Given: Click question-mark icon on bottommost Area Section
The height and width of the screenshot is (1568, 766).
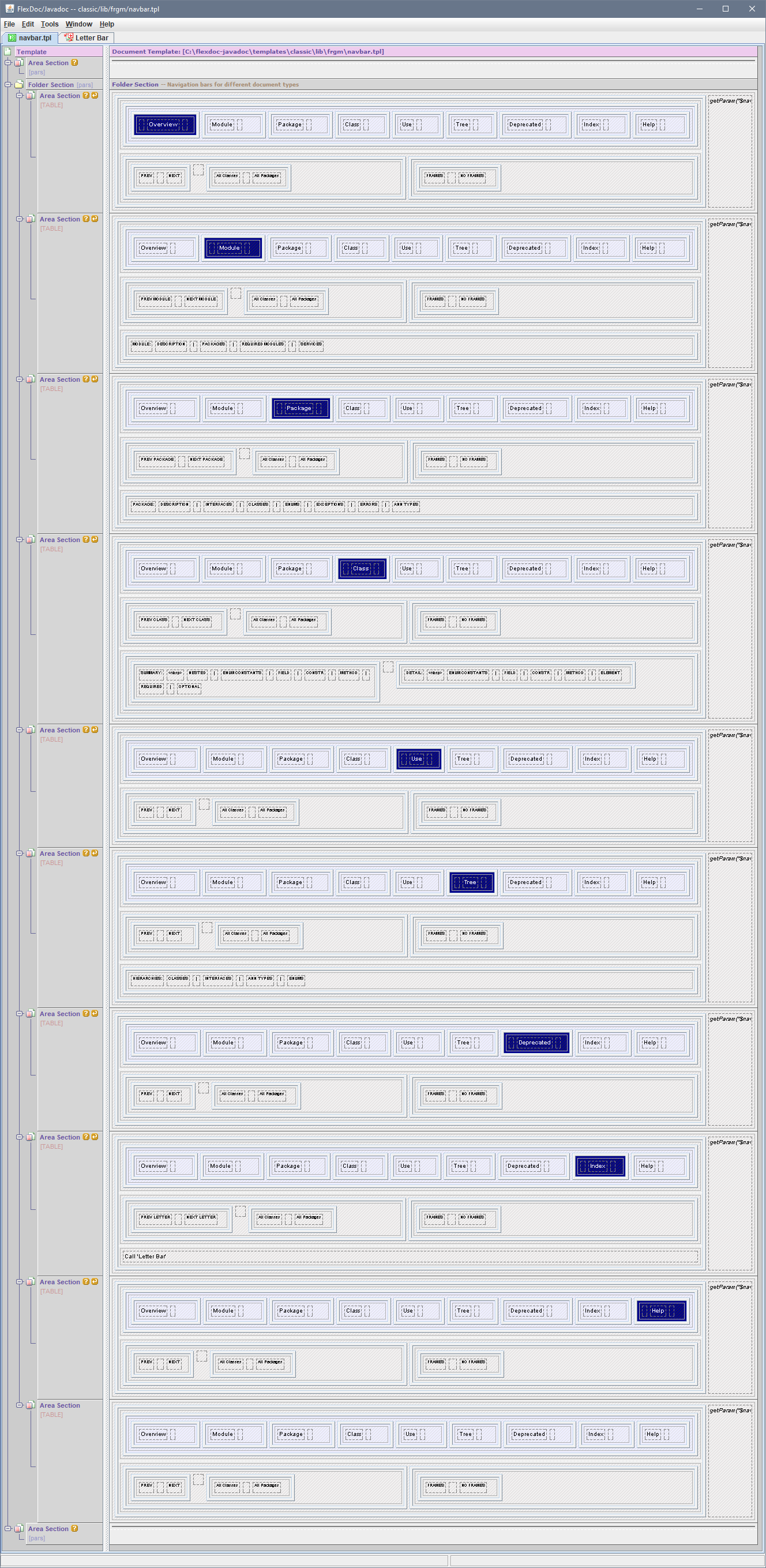Looking at the screenshot, I should 74,1528.
